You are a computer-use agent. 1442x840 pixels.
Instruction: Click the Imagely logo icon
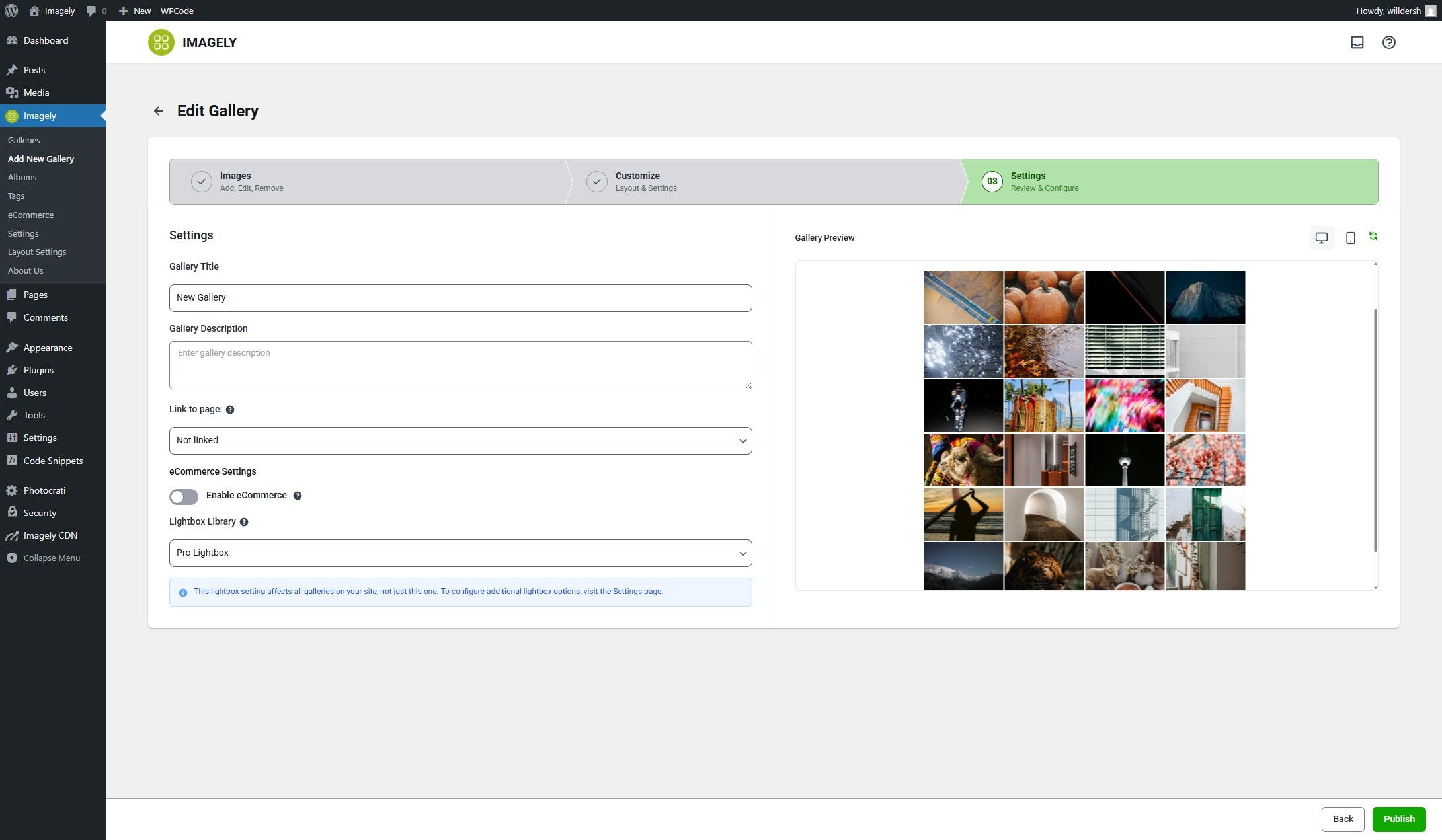click(161, 42)
